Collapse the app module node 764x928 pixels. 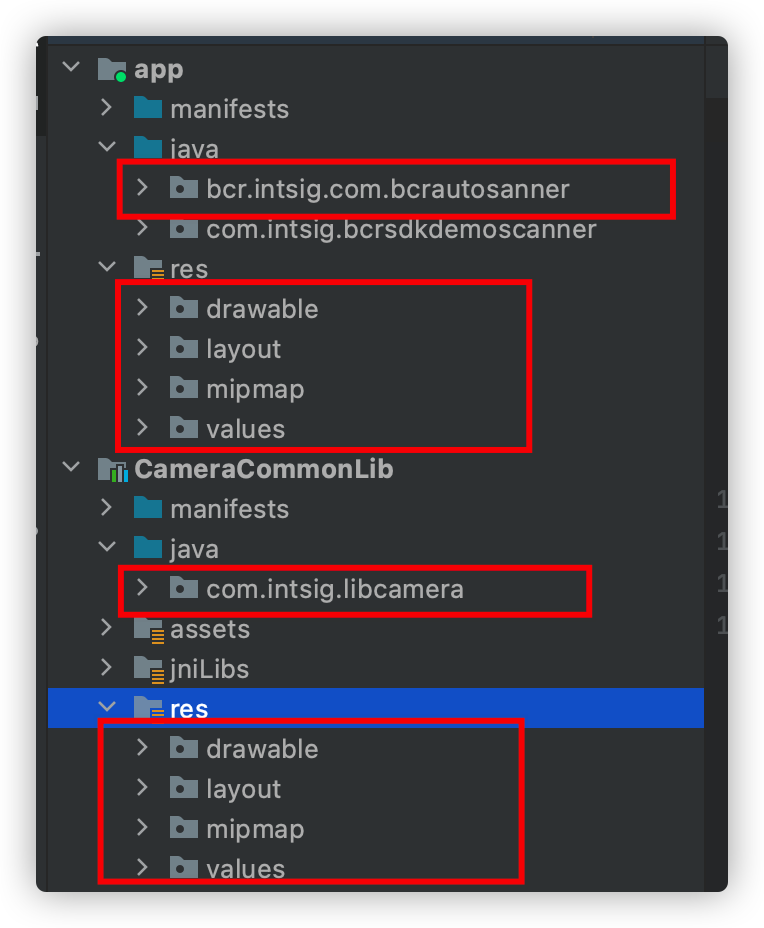click(x=71, y=66)
